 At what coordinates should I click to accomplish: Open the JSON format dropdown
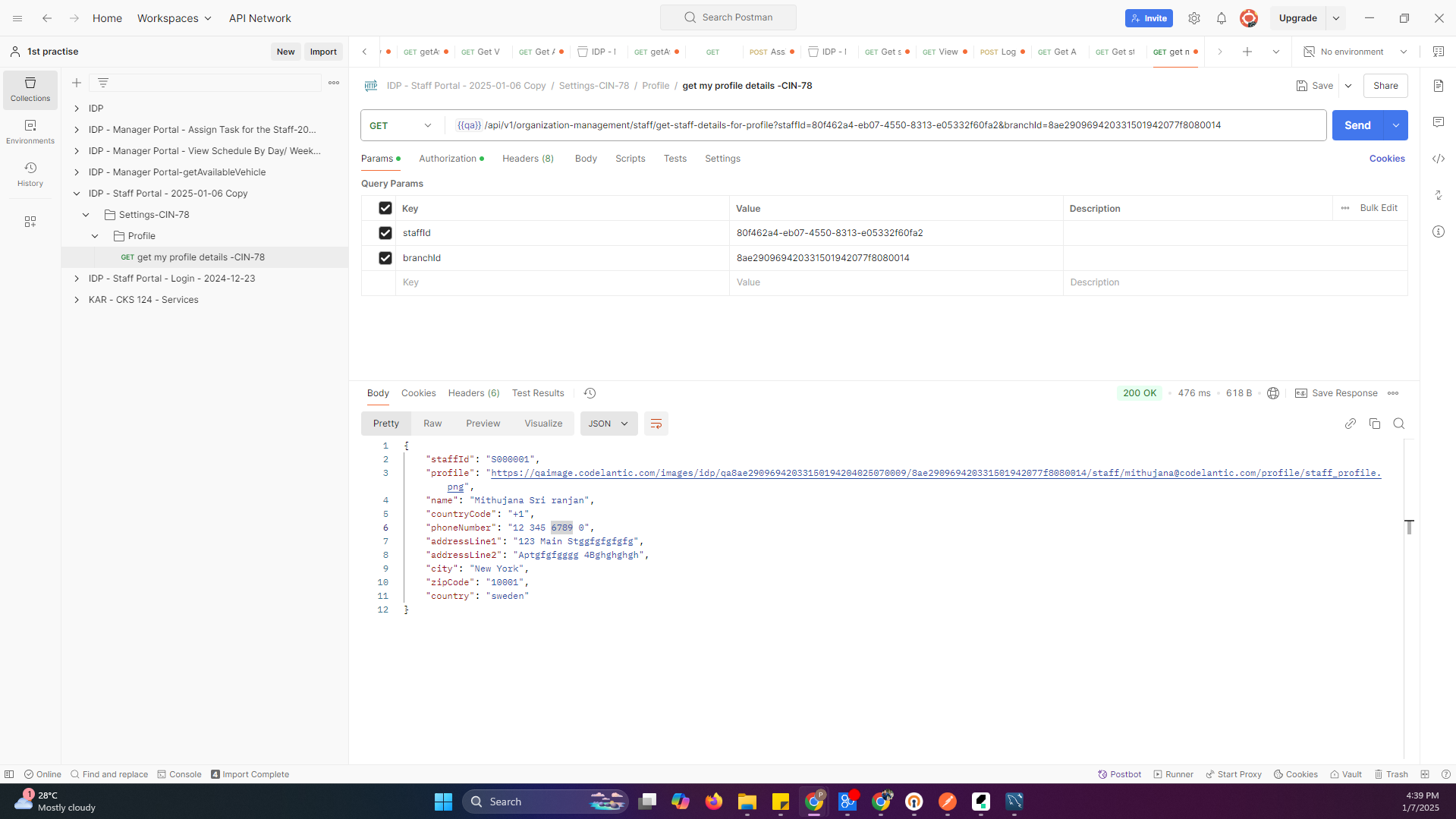coord(609,424)
